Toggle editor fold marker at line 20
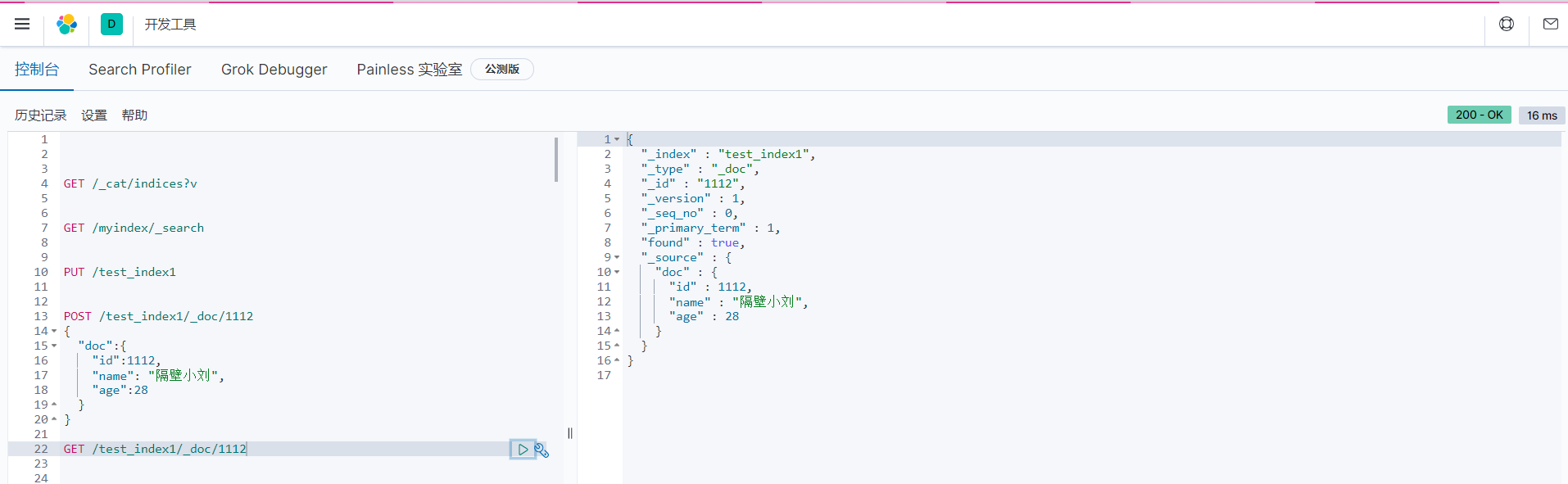 [x=54, y=419]
